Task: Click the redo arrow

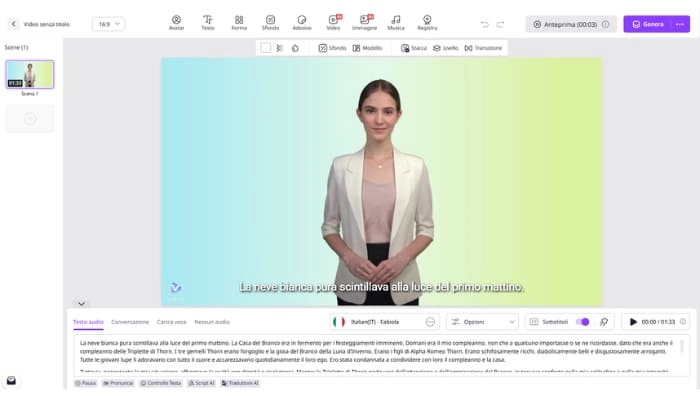Action: pos(500,25)
